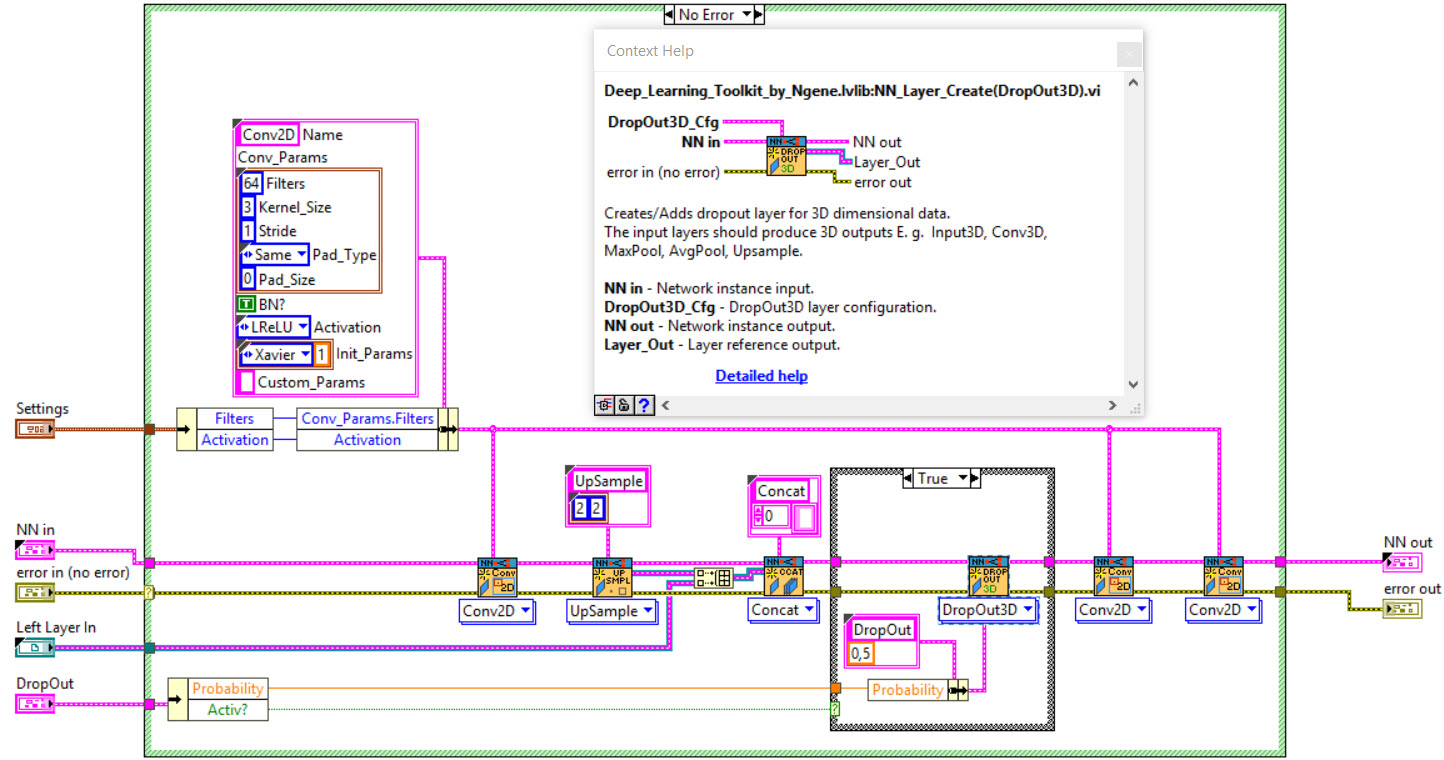Open the Xavier Init_Params dropdown
The height and width of the screenshot is (760, 1444).
tap(276, 354)
